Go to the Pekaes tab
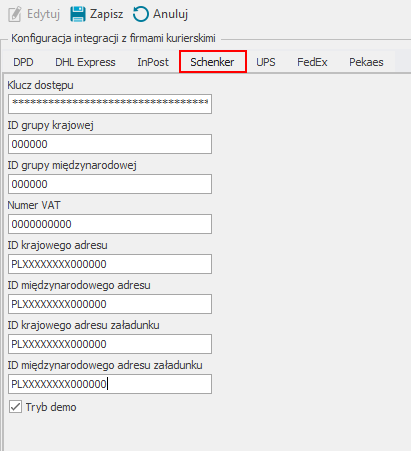The image size is (411, 451). coord(366,62)
